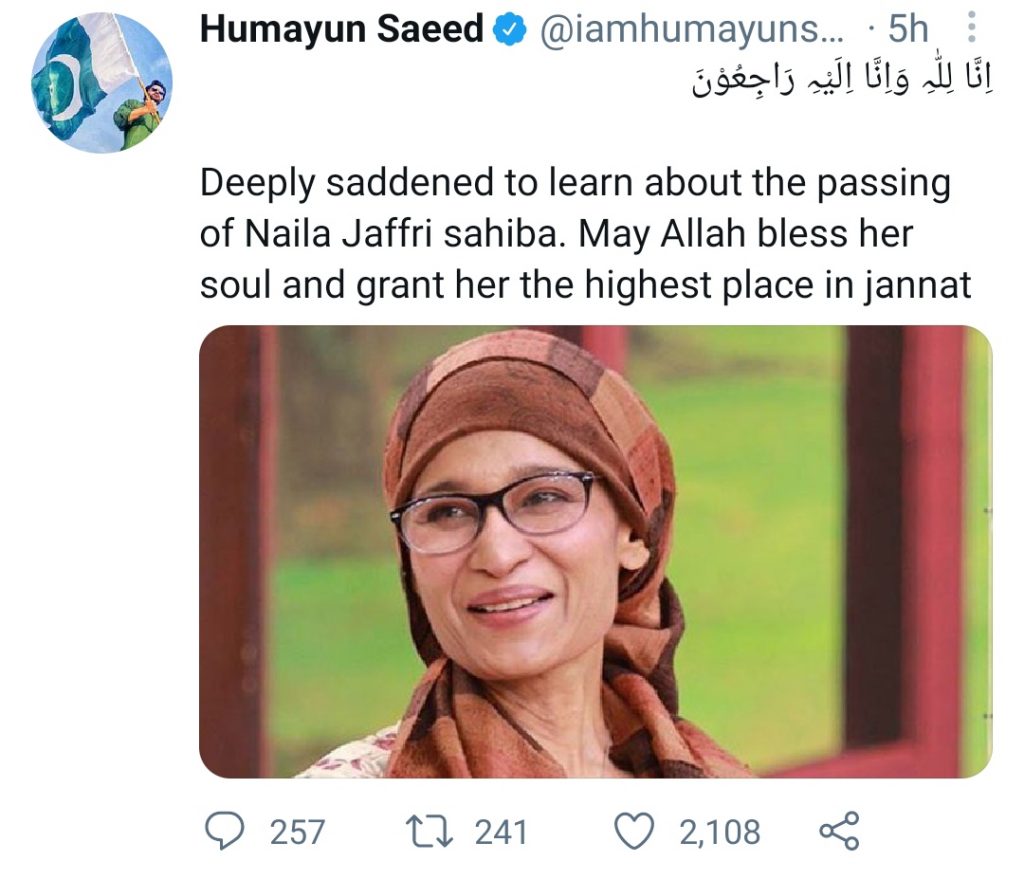
Task: View the 241 retweets count
Action: (501, 832)
